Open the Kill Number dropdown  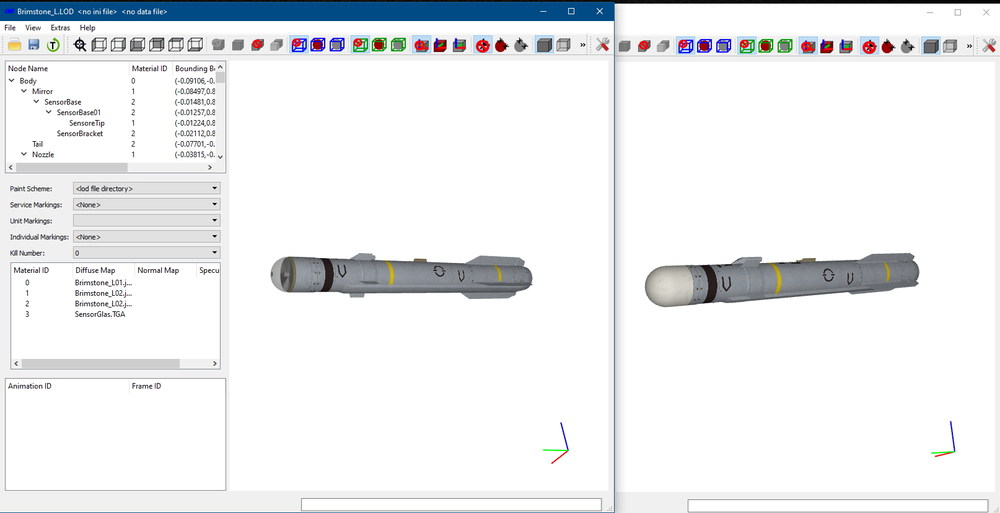pos(147,253)
